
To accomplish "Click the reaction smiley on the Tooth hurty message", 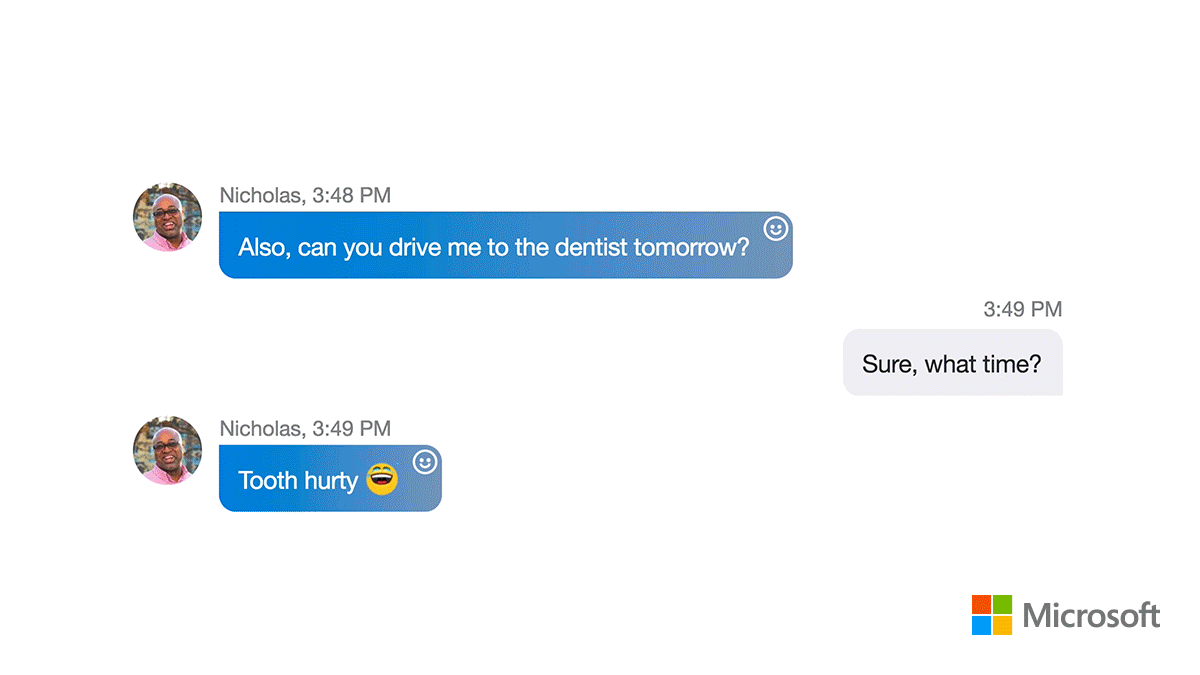I will [x=425, y=462].
